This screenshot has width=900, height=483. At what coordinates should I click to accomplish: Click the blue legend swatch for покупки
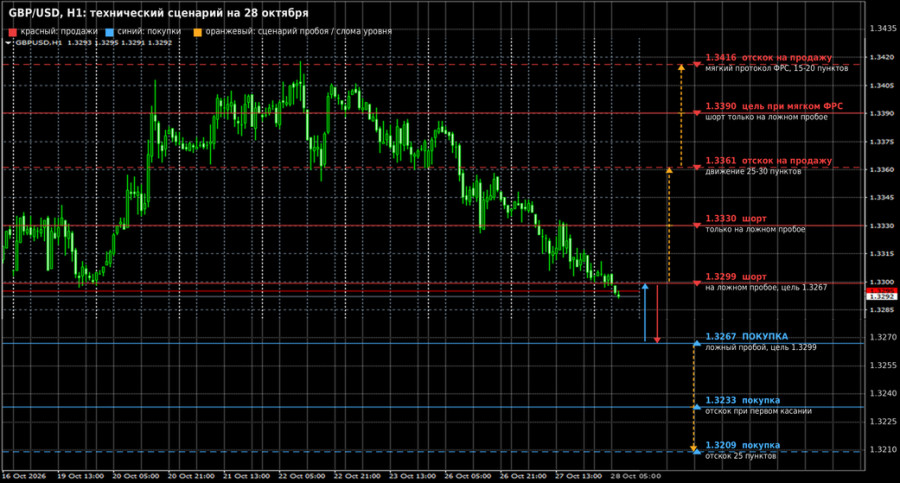(110, 32)
